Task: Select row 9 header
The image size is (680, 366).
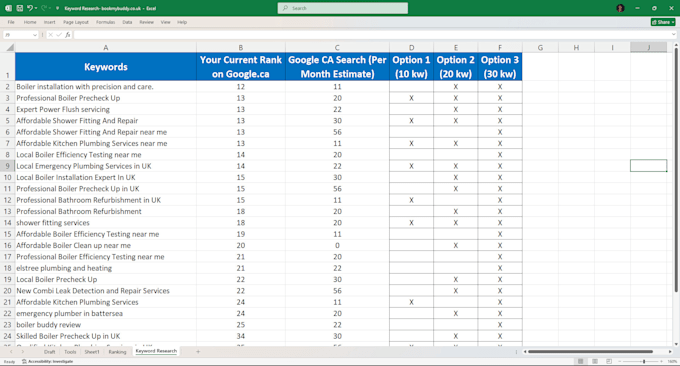Action: point(7,166)
